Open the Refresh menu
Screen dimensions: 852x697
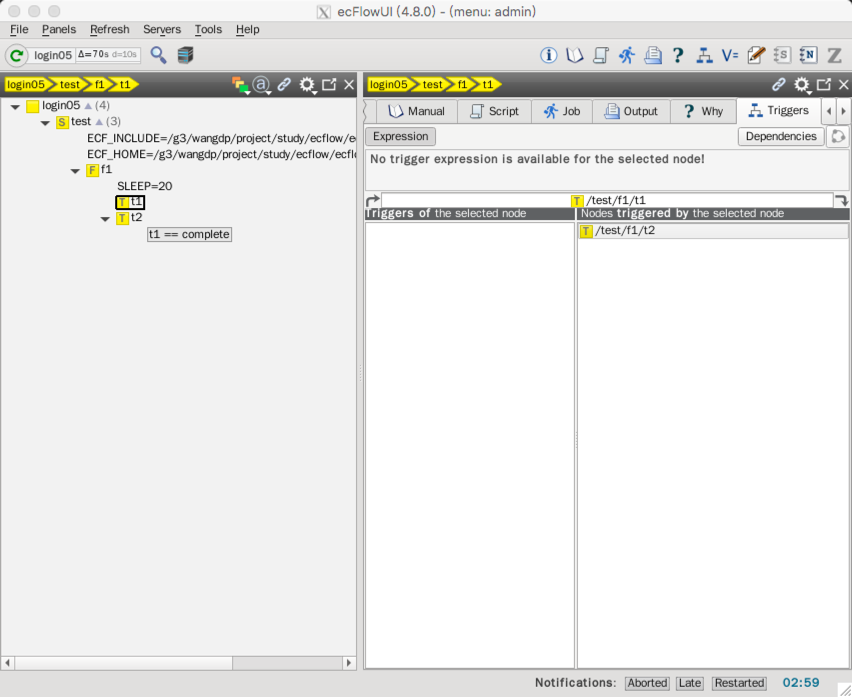click(110, 29)
